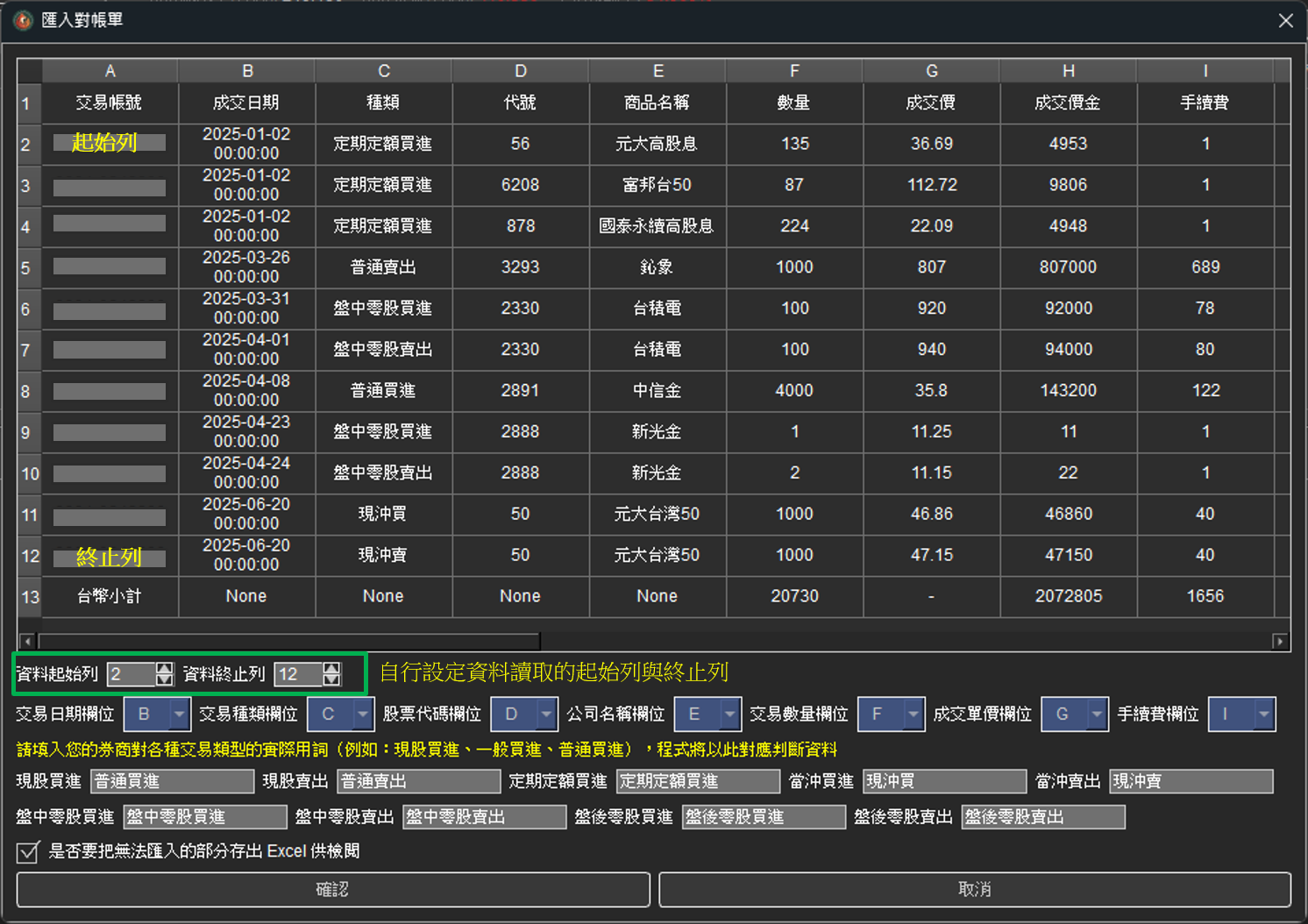1308x924 pixels.
Task: Increase 資料終止列 value with up arrow
Action: coord(331,668)
